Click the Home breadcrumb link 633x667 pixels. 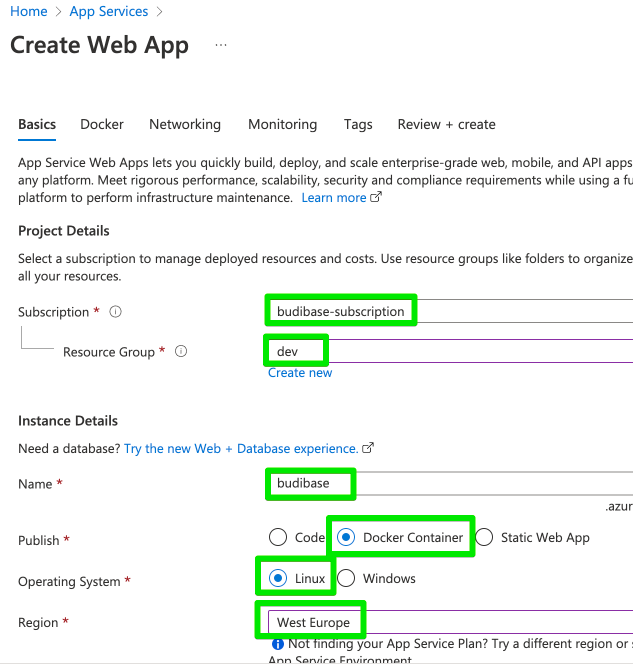click(x=29, y=11)
